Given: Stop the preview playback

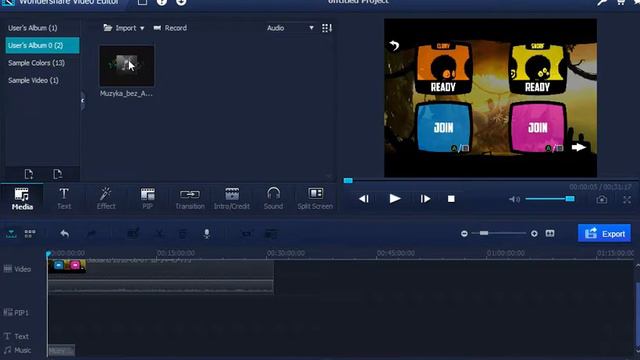Looking at the screenshot, I should click(x=451, y=199).
